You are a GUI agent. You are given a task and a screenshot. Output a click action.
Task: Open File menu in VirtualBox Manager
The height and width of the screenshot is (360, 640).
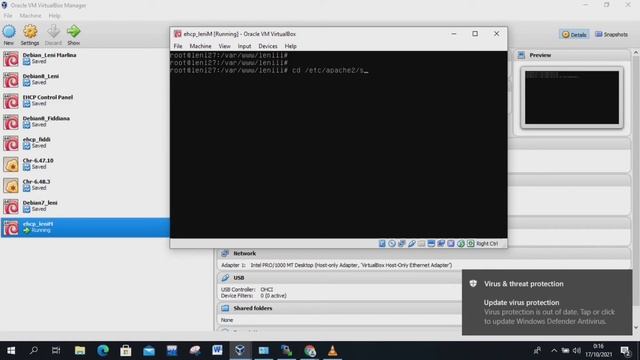click(x=8, y=16)
